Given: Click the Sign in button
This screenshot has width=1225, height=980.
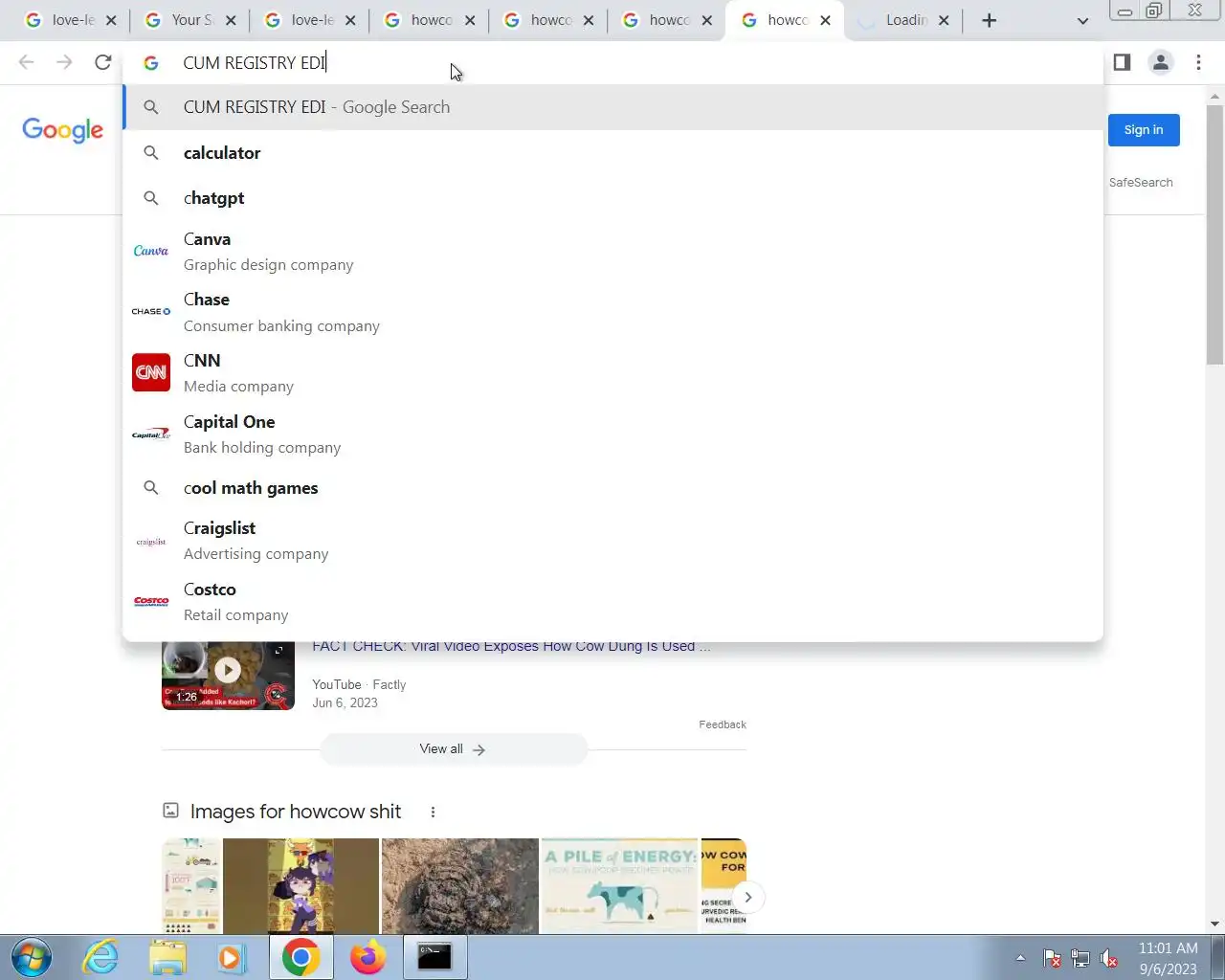Looking at the screenshot, I should [x=1144, y=130].
